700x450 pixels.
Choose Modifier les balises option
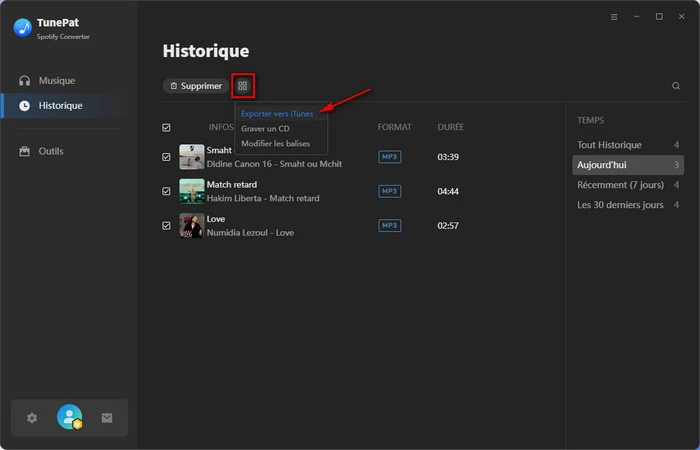pyautogui.click(x=275, y=144)
